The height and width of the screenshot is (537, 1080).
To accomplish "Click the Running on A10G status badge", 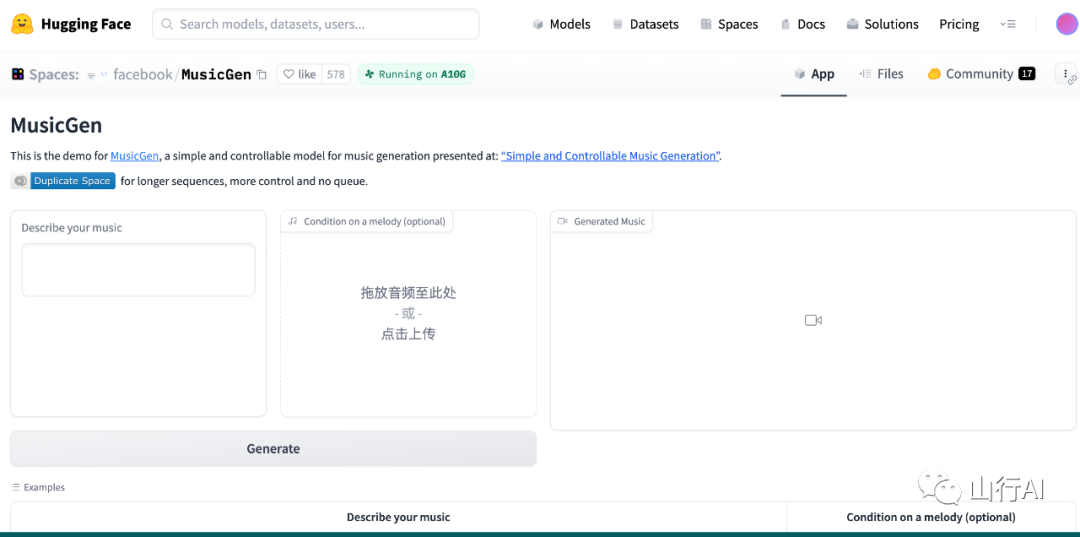I will pyautogui.click(x=415, y=74).
